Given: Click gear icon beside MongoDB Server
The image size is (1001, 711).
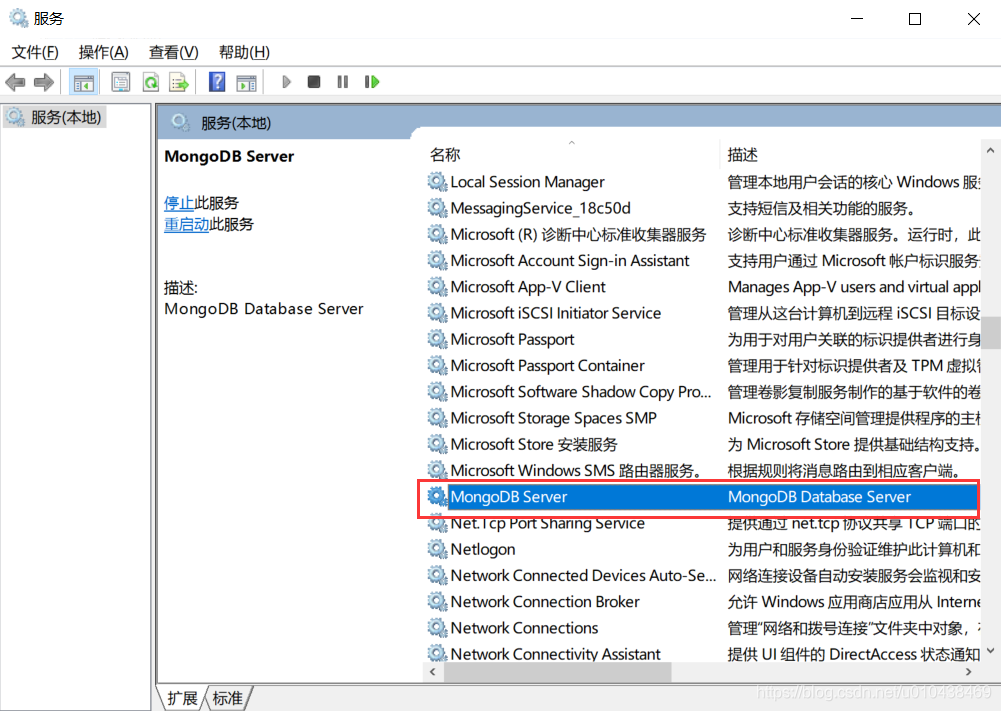Looking at the screenshot, I should coord(437,497).
